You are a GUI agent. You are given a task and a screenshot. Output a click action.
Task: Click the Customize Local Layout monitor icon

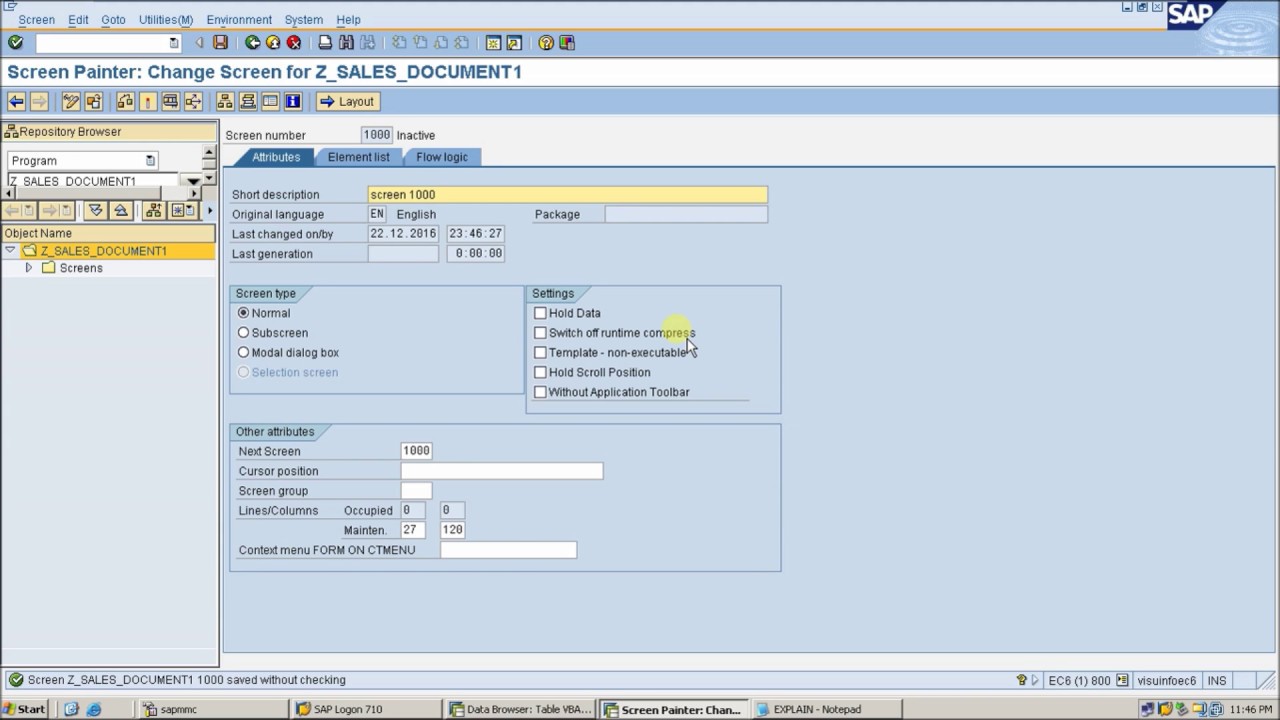point(567,43)
